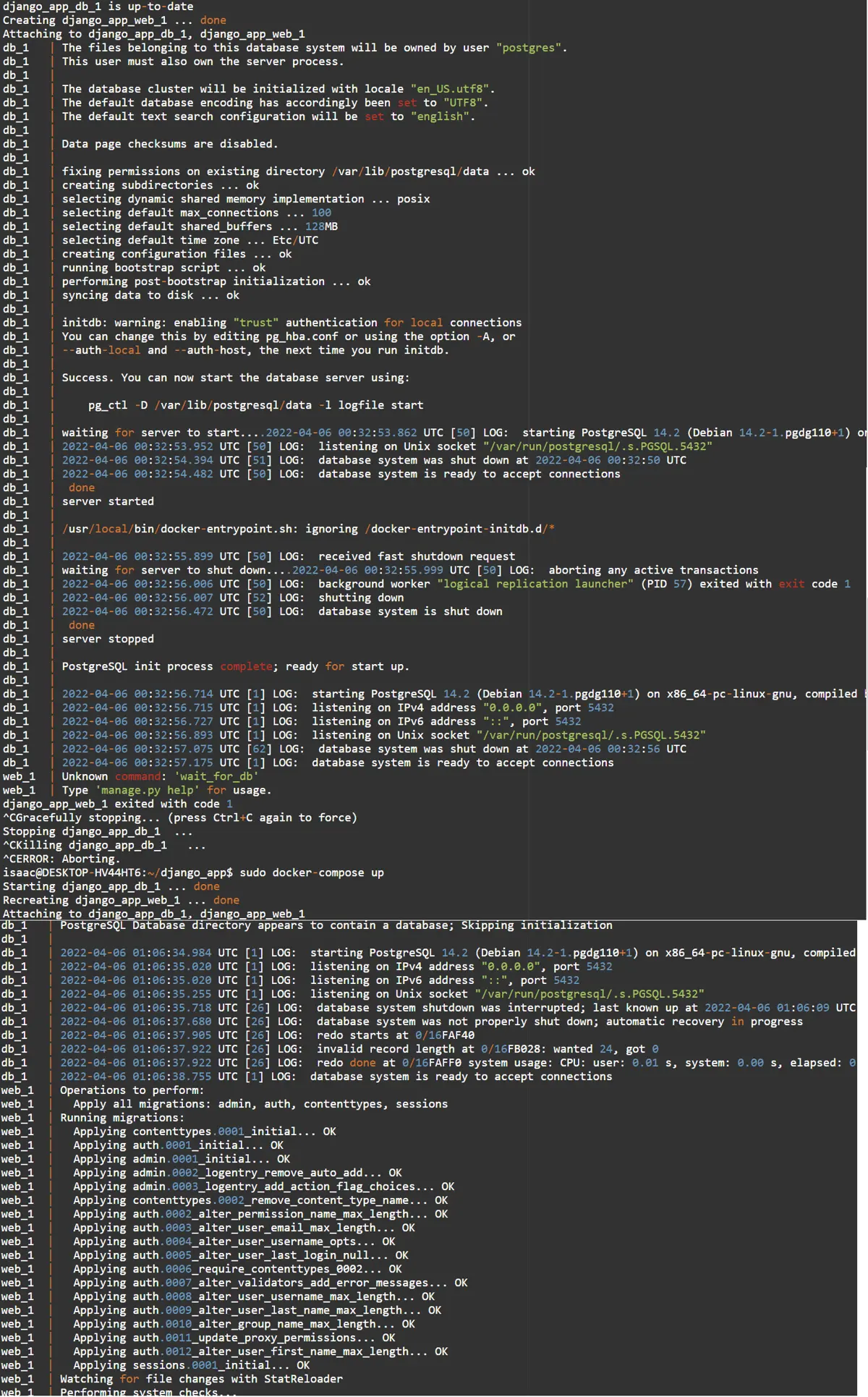
Task: Click 'PostgreSQL init process complete; ready for start up.'
Action: point(235,666)
